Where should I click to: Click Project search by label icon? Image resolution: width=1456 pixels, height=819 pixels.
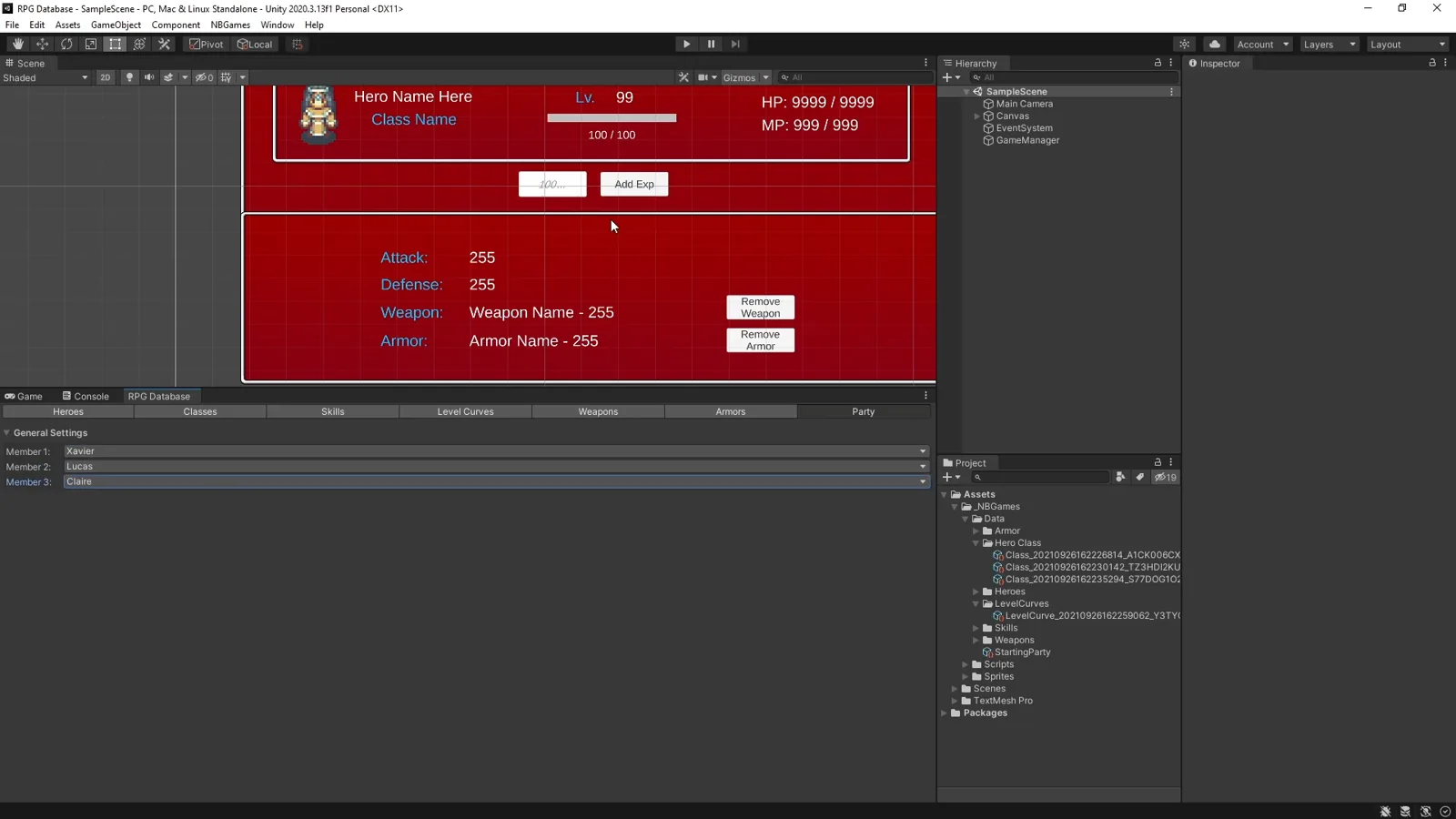[x=1140, y=477]
